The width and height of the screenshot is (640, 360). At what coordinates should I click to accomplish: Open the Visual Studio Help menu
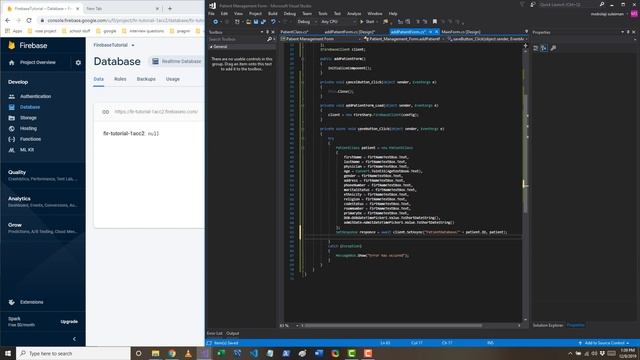[x=393, y=13]
